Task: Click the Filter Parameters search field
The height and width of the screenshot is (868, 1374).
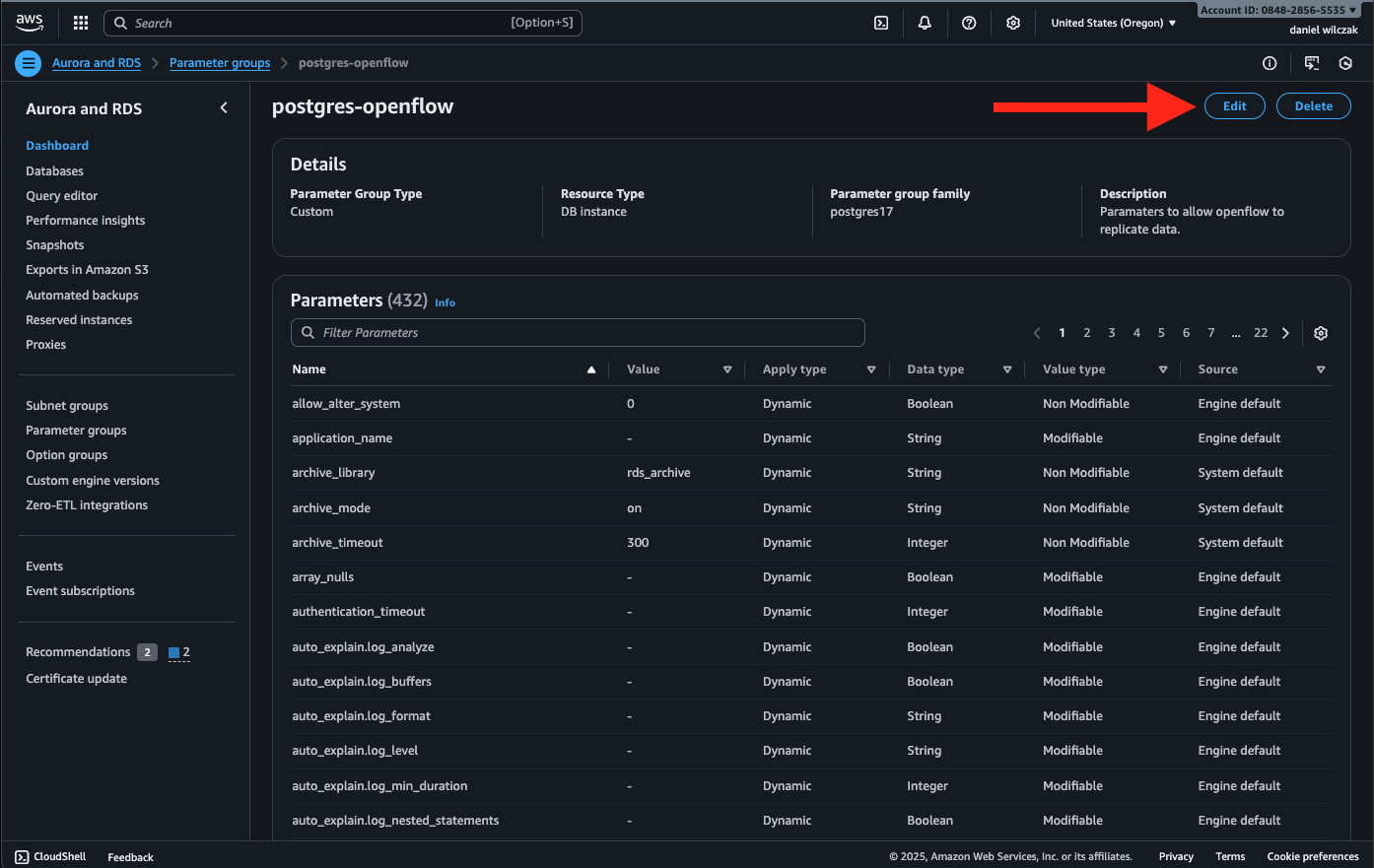Action: point(578,333)
